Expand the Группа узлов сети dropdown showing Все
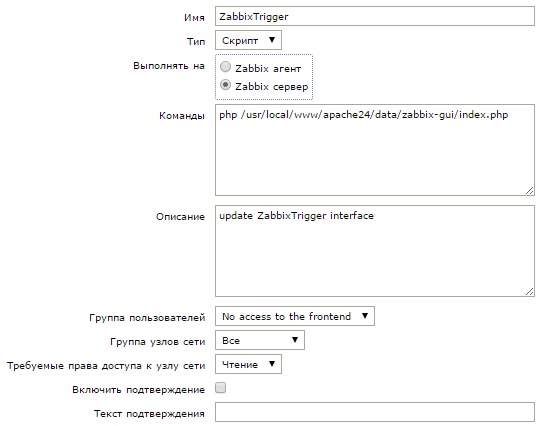541x426 pixels. tap(260, 340)
